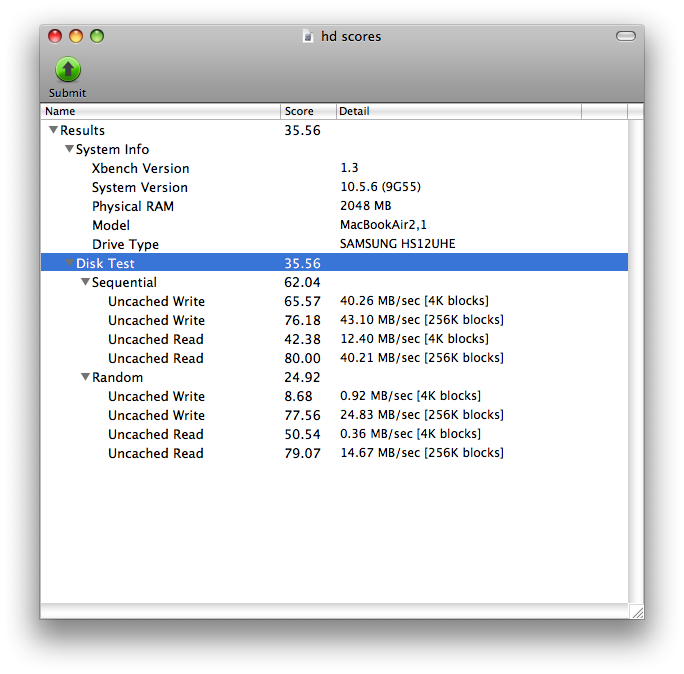
Task: Click the Sequential score 62.04
Action: pos(302,282)
